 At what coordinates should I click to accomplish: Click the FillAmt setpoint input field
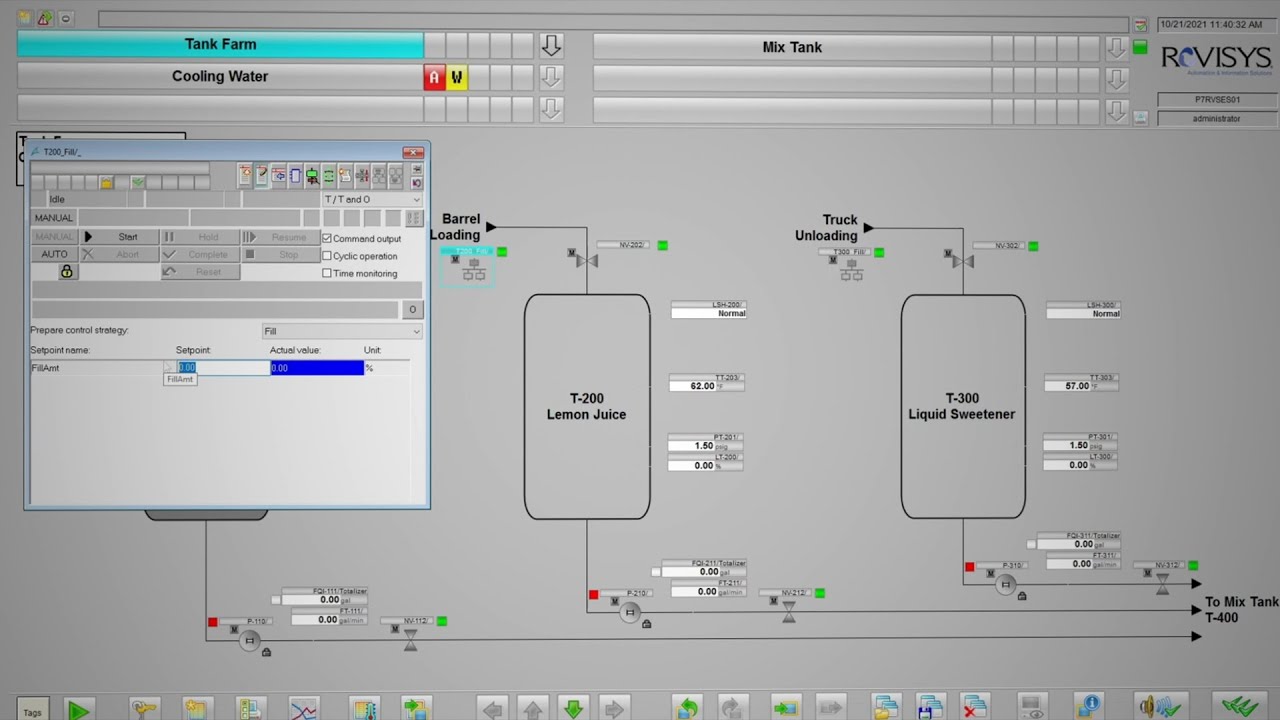click(222, 368)
